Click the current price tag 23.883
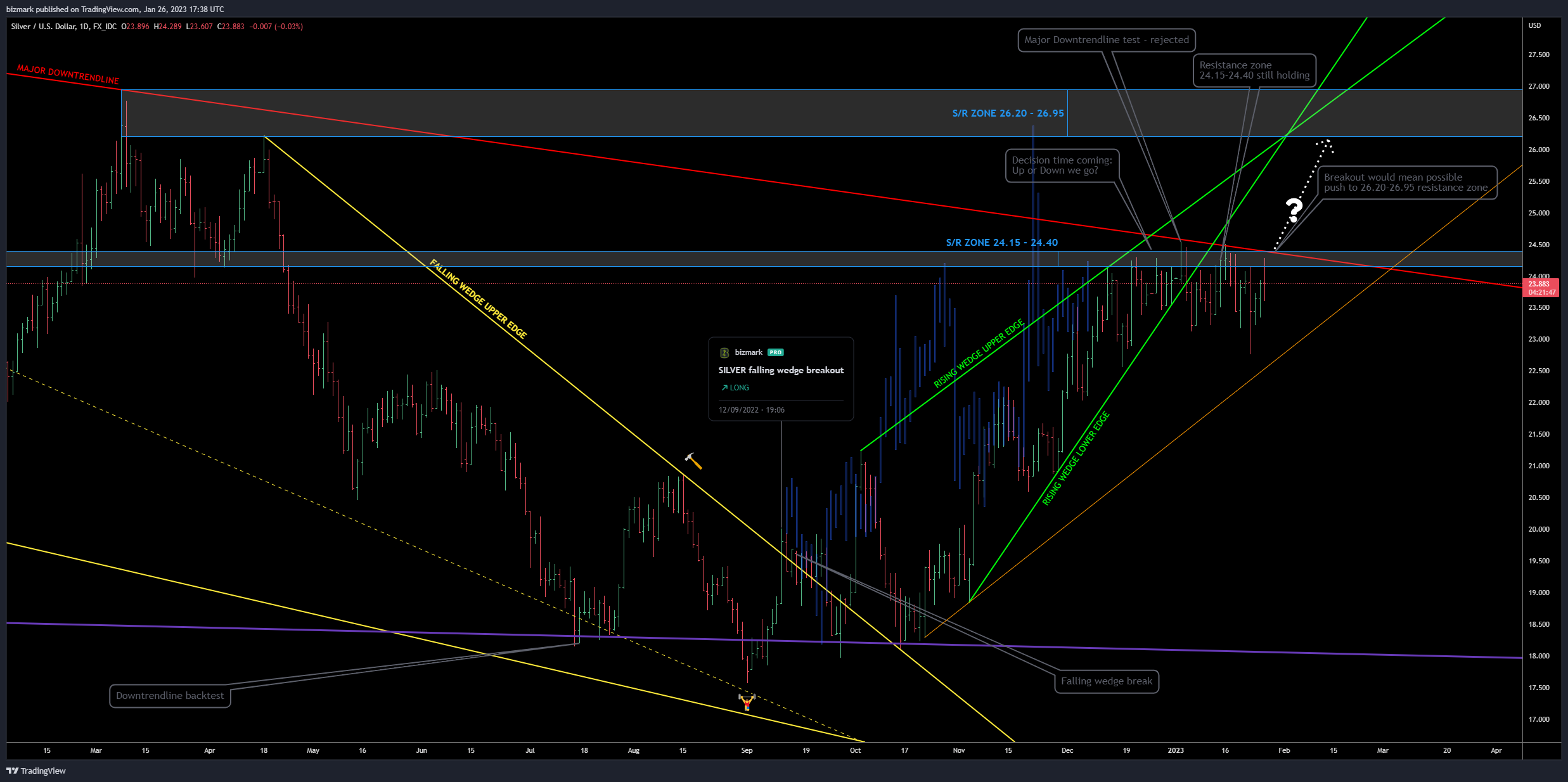1568x782 pixels. click(x=1541, y=288)
